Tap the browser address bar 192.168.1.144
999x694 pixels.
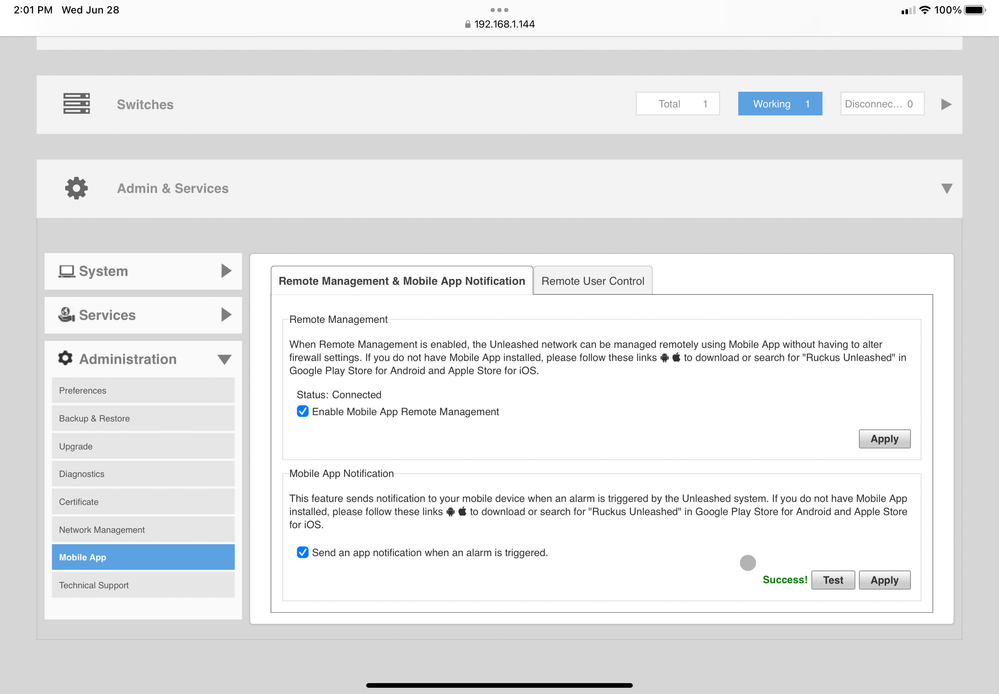500,24
